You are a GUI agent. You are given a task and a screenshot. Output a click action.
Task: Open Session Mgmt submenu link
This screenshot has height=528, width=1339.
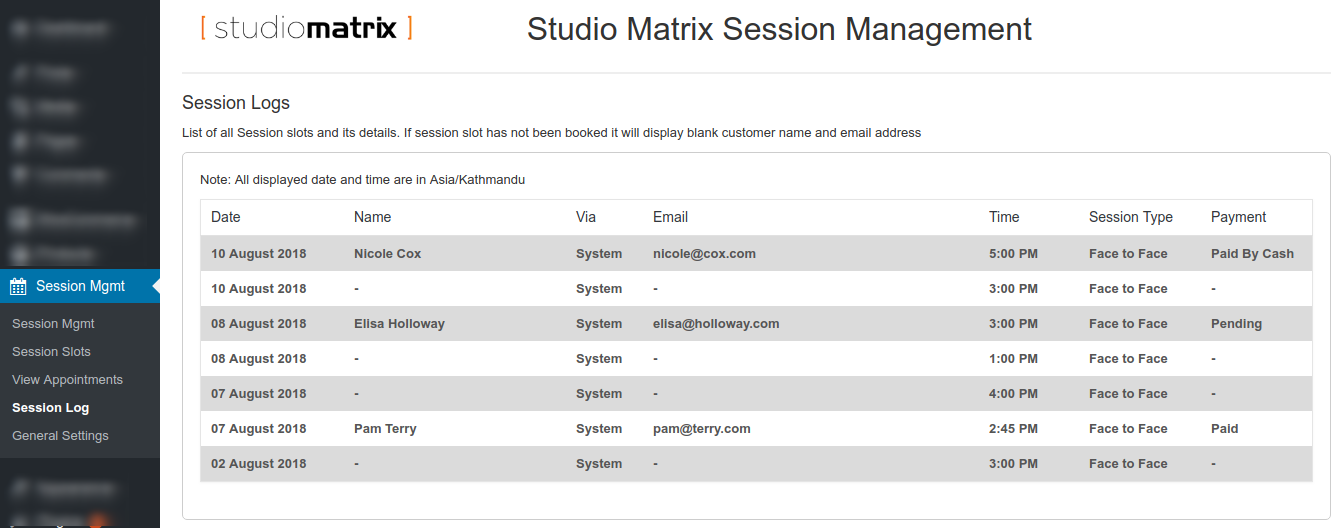53,324
